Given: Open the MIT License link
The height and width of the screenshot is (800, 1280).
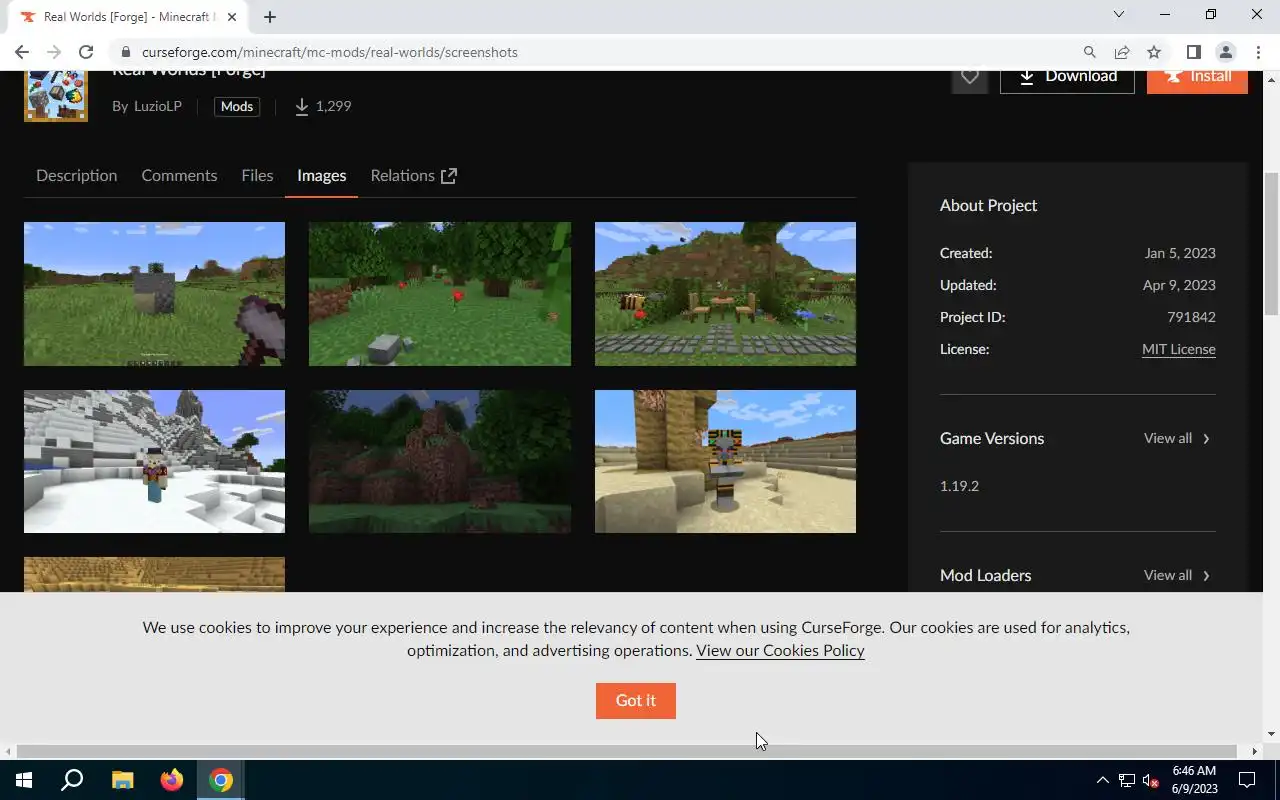Looking at the screenshot, I should pos(1179,349).
